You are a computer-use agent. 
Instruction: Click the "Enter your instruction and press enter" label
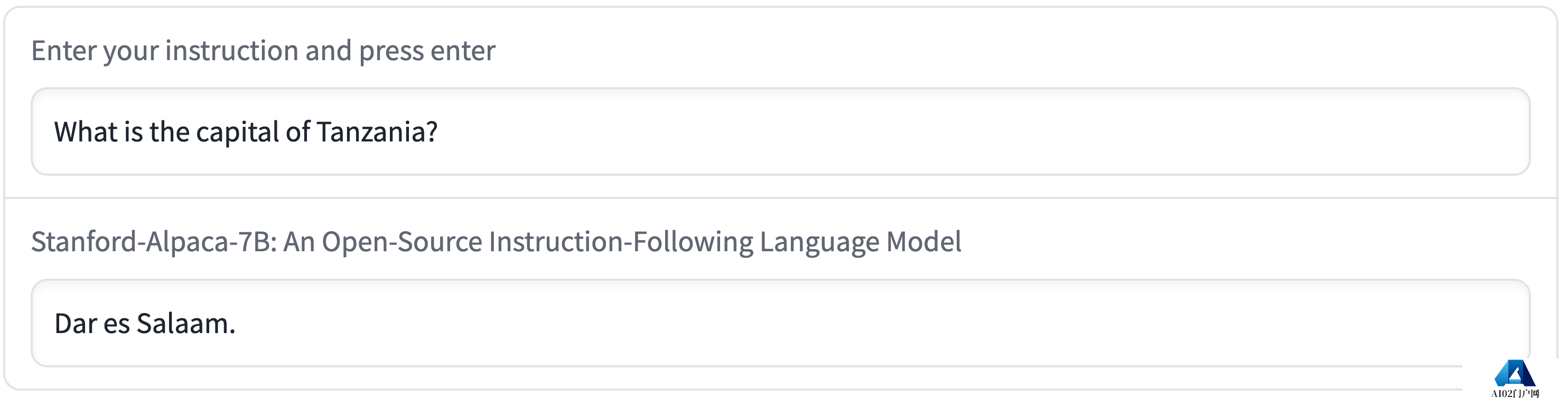(x=263, y=51)
